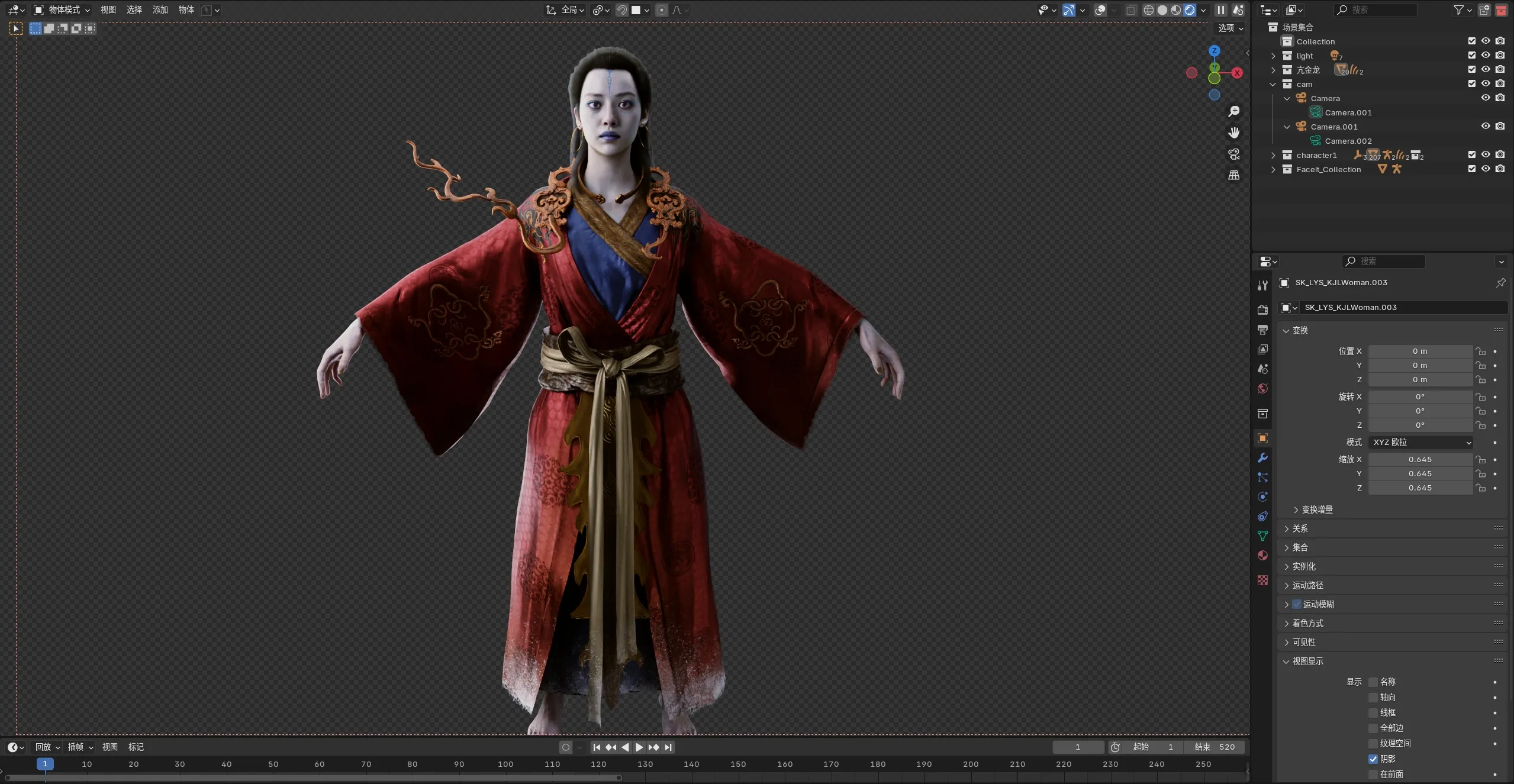1514x784 pixels.
Task: Open the Render properties tab
Action: click(x=1262, y=309)
